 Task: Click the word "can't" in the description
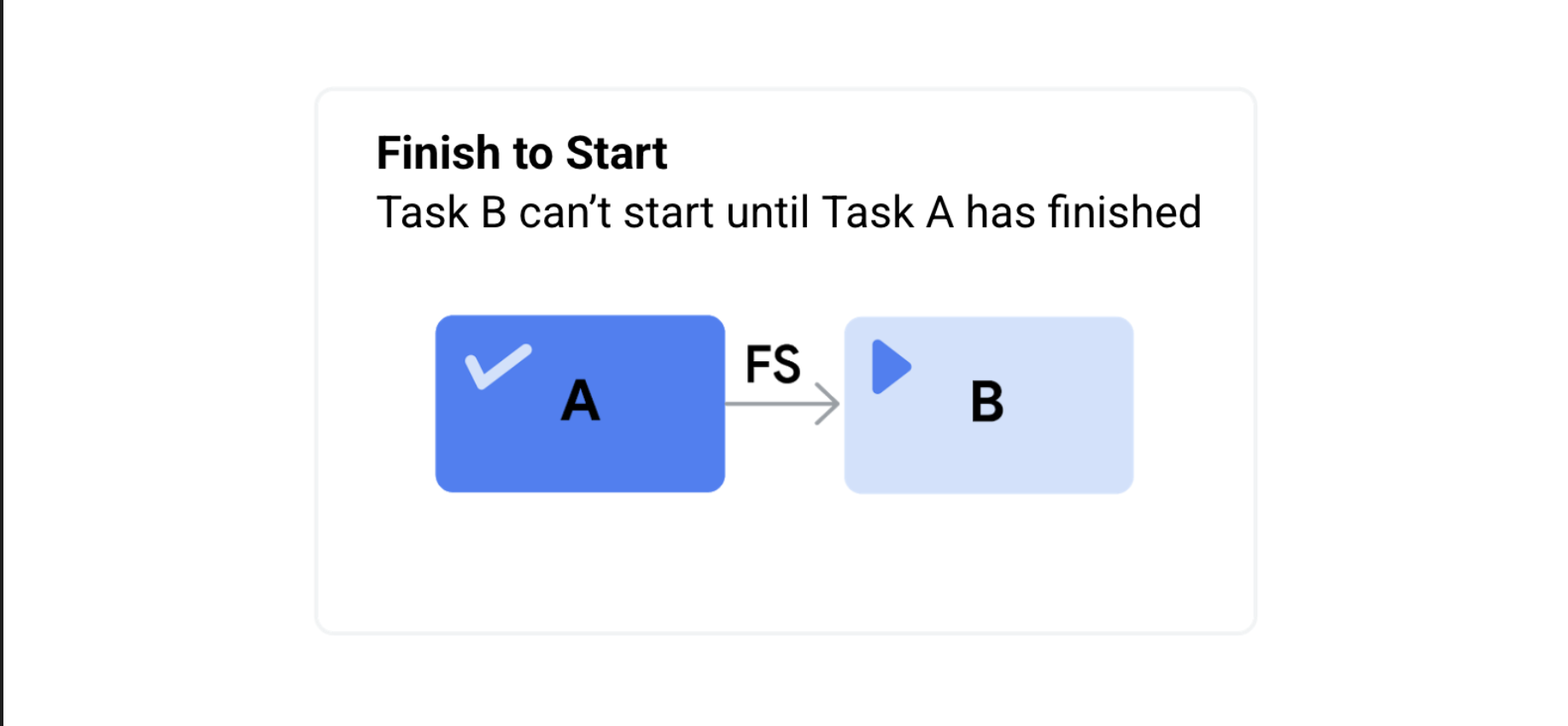coord(565,213)
